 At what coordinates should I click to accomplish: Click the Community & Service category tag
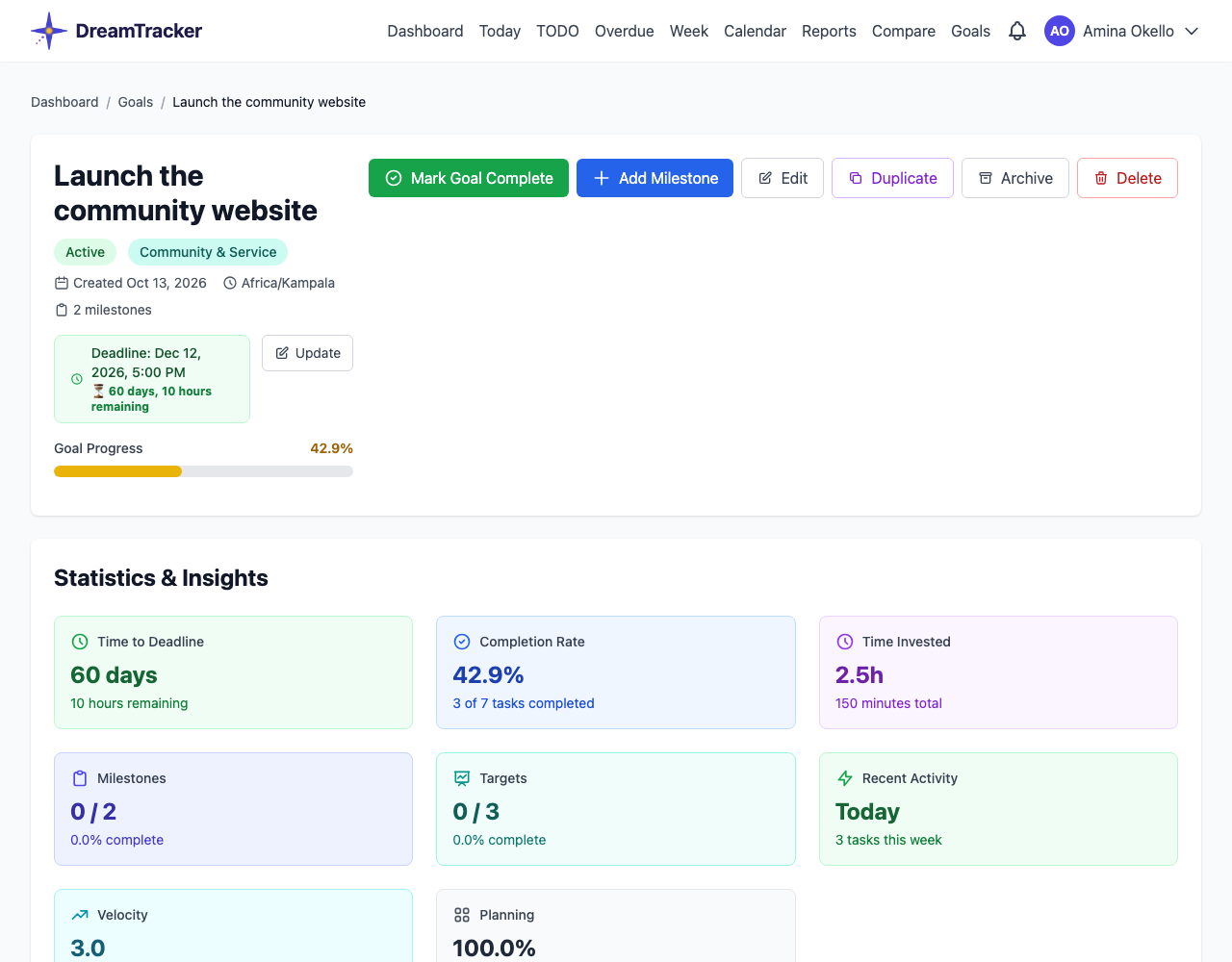click(208, 252)
